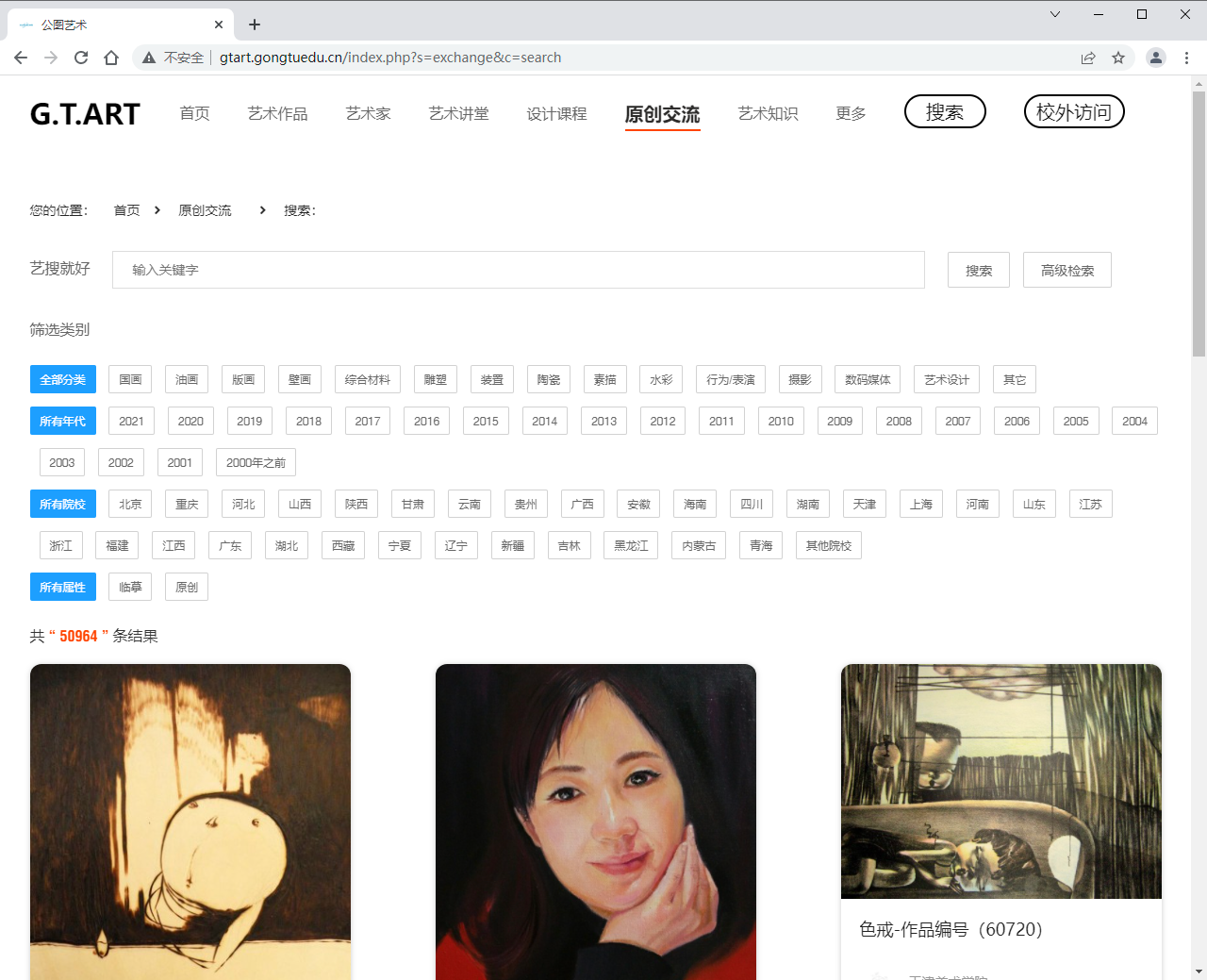The width and height of the screenshot is (1207, 980).
Task: Filter schools by 北京
Action: 130,504
